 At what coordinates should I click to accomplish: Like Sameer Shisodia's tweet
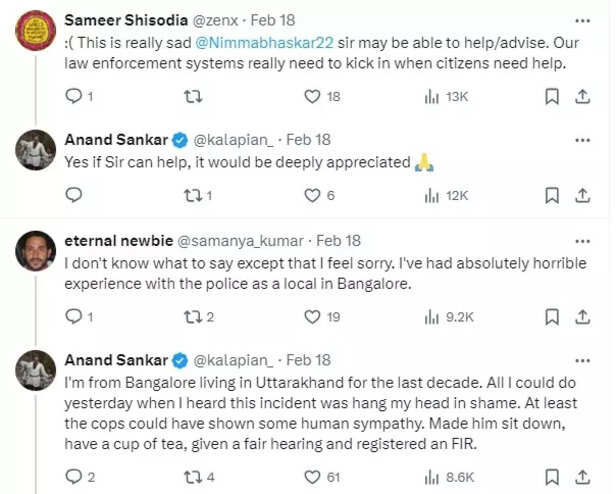313,96
